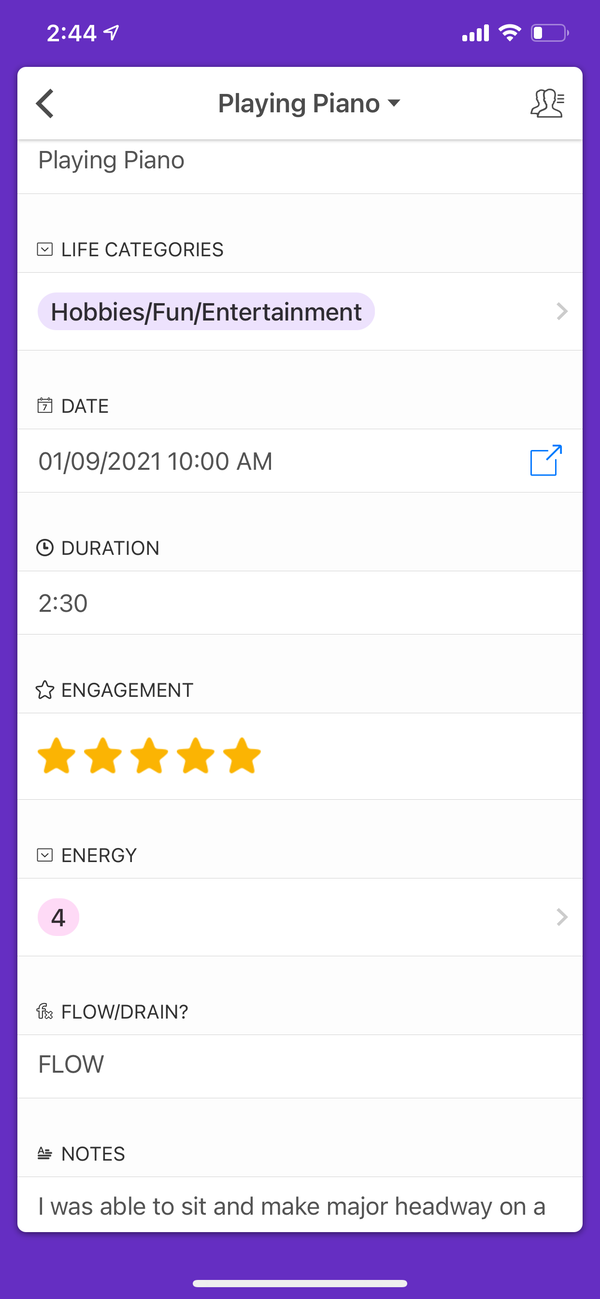Set engagement rating to three stars

tap(149, 756)
